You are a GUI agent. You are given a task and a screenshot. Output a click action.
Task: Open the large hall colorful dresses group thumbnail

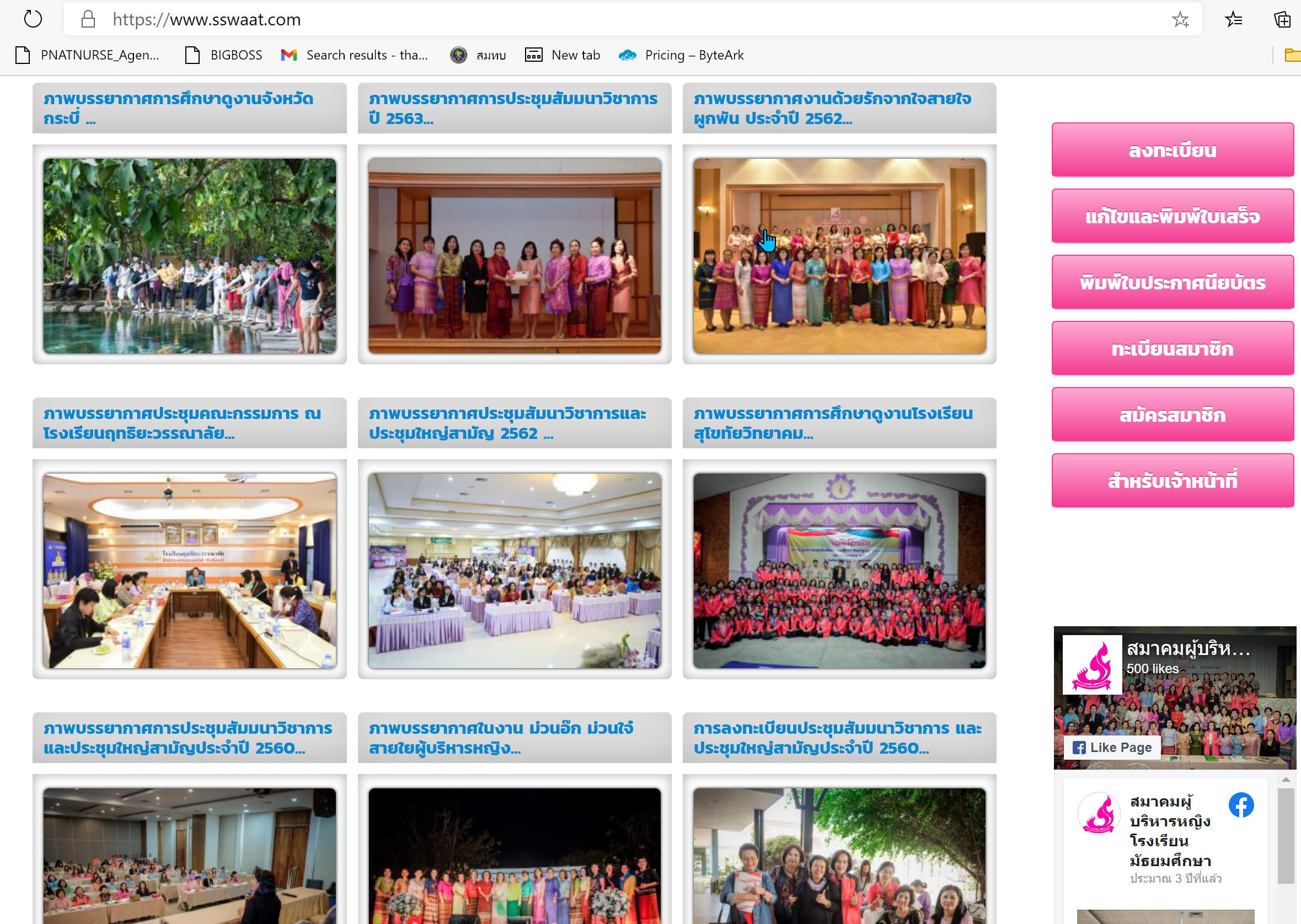point(839,256)
